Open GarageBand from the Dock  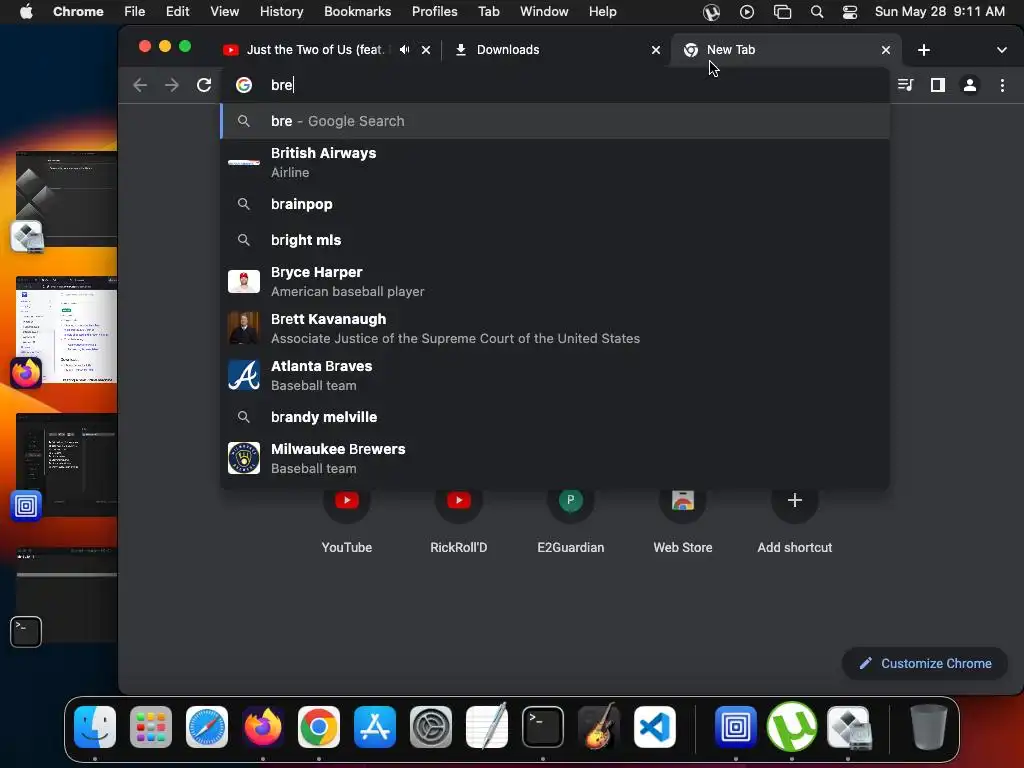(x=598, y=727)
